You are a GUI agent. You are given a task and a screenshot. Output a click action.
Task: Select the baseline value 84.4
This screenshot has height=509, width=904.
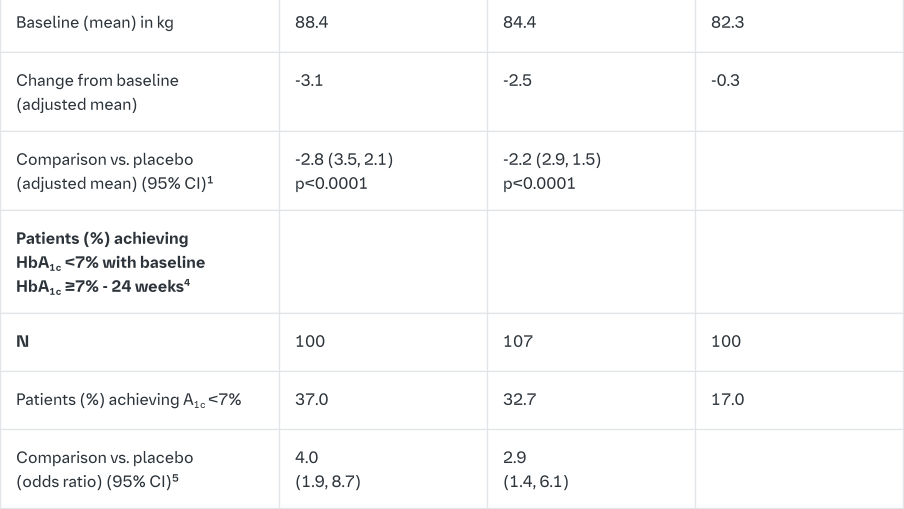[519, 22]
